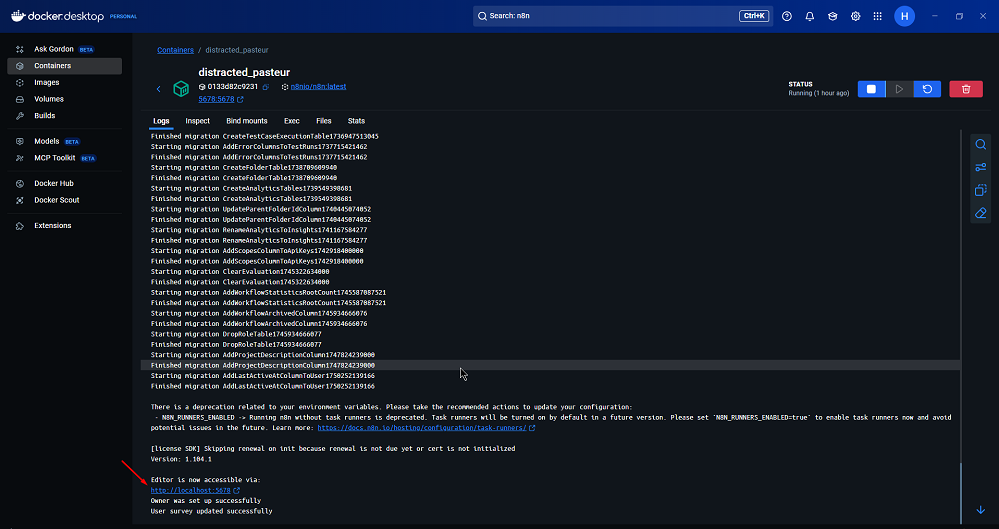999x529 pixels.
Task: Delete the container with trash button
Action: point(966,89)
